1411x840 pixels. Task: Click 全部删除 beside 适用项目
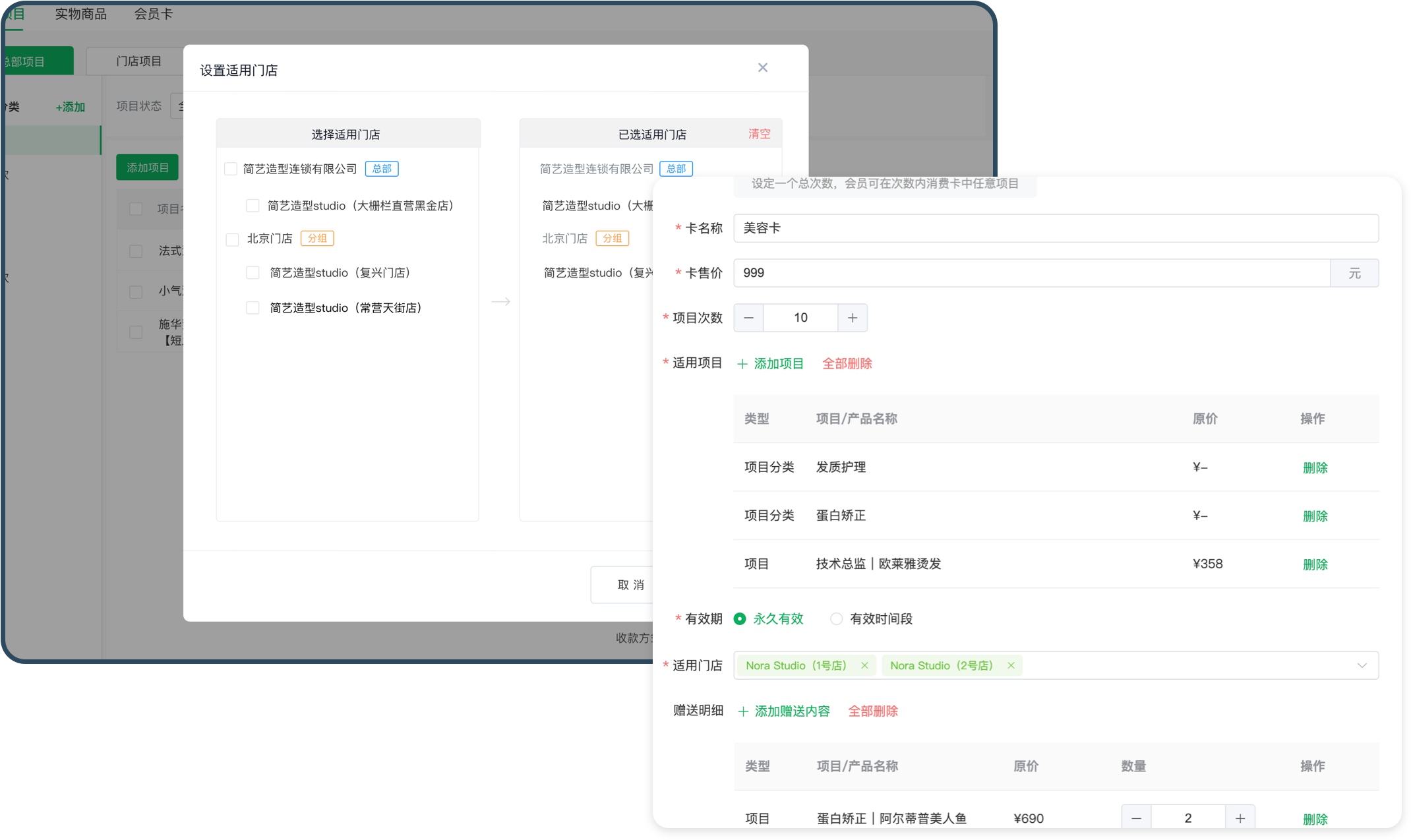(x=847, y=363)
